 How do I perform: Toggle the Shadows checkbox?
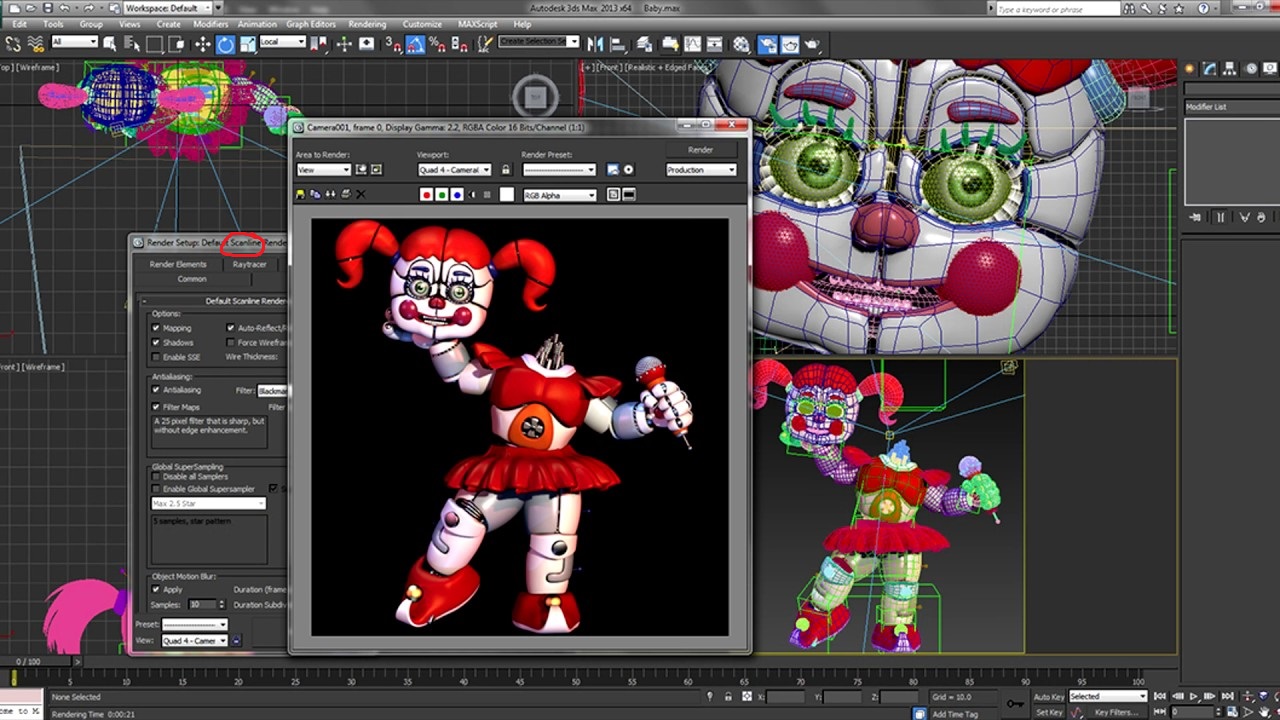tap(156, 342)
